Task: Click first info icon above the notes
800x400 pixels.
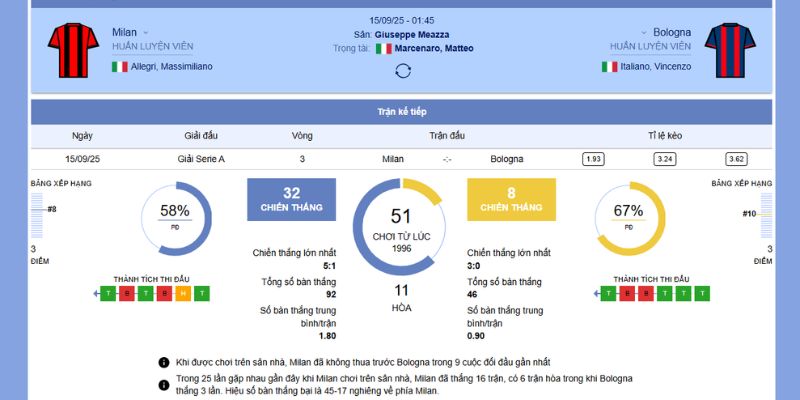Action: [x=164, y=362]
